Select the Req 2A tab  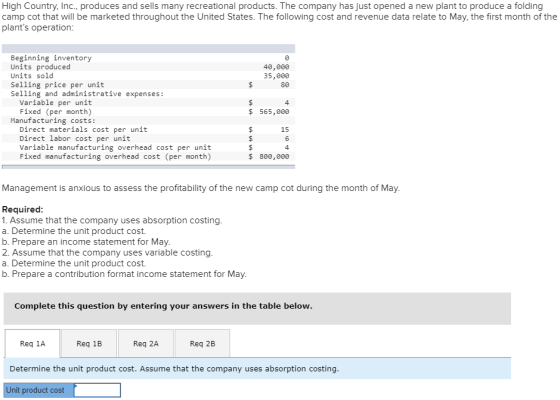click(146, 344)
